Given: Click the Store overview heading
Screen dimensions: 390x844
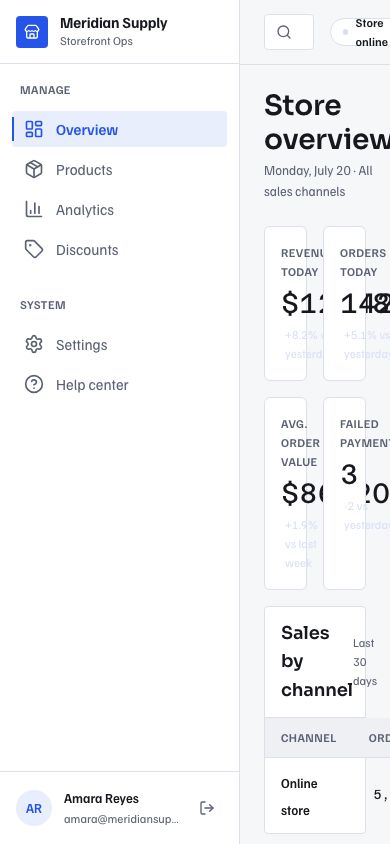Looking at the screenshot, I should (x=327, y=122).
